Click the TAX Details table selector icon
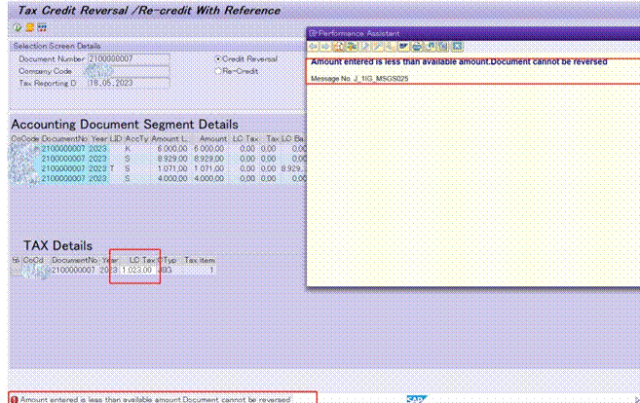The width and height of the screenshot is (640, 403). pos(16,260)
